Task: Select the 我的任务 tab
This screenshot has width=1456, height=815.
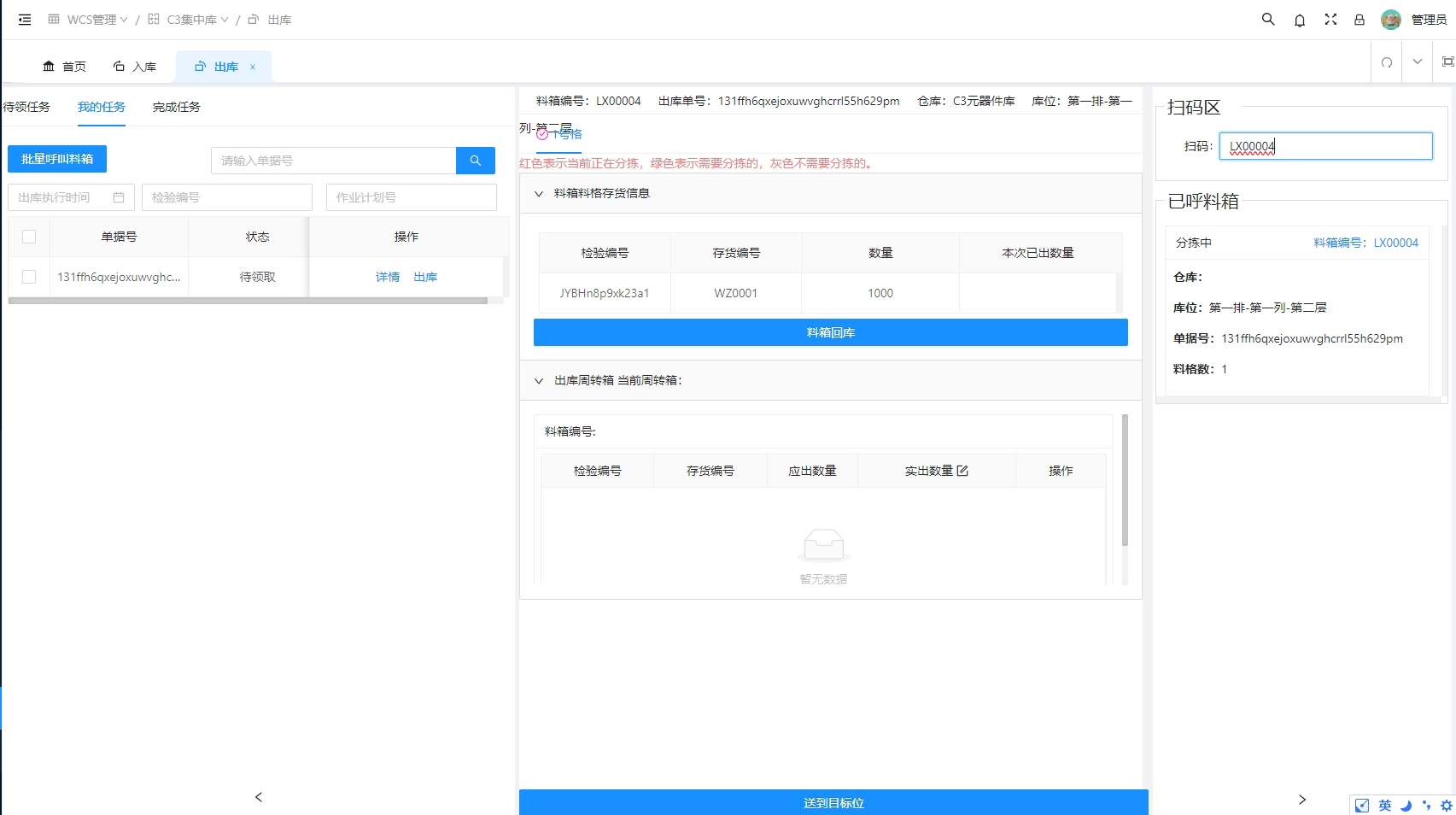Action: click(x=102, y=107)
